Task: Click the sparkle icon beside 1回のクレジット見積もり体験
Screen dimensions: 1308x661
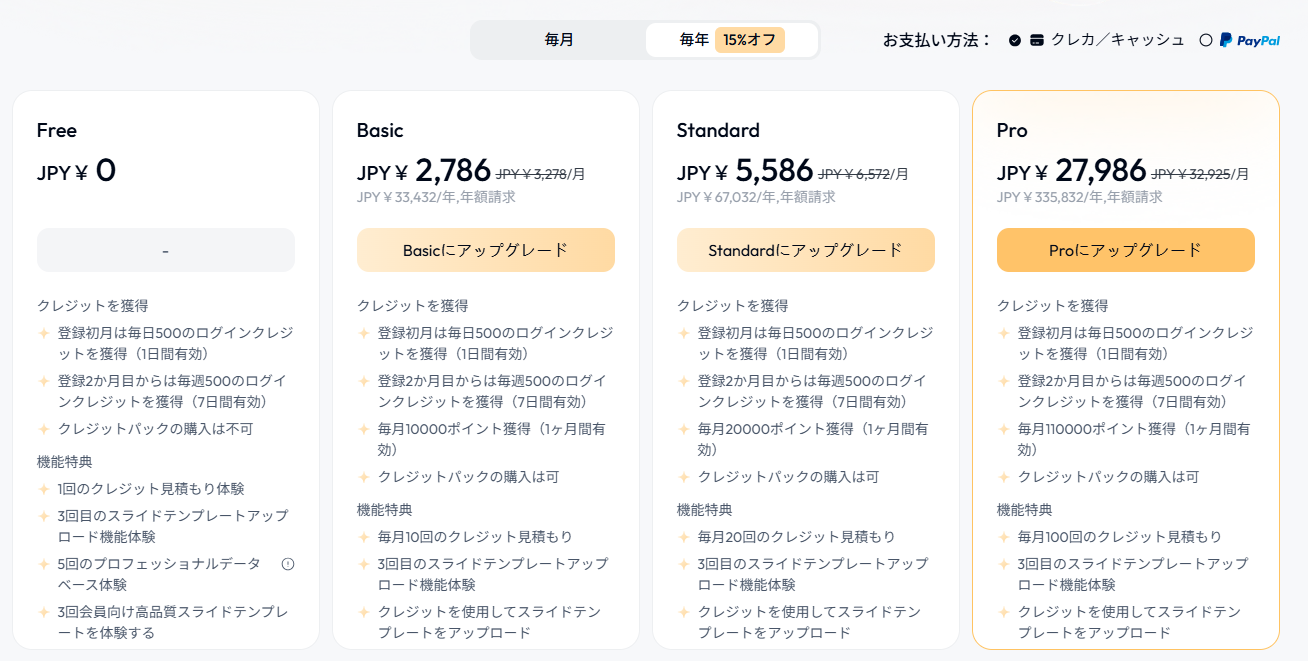Action: (x=44, y=489)
